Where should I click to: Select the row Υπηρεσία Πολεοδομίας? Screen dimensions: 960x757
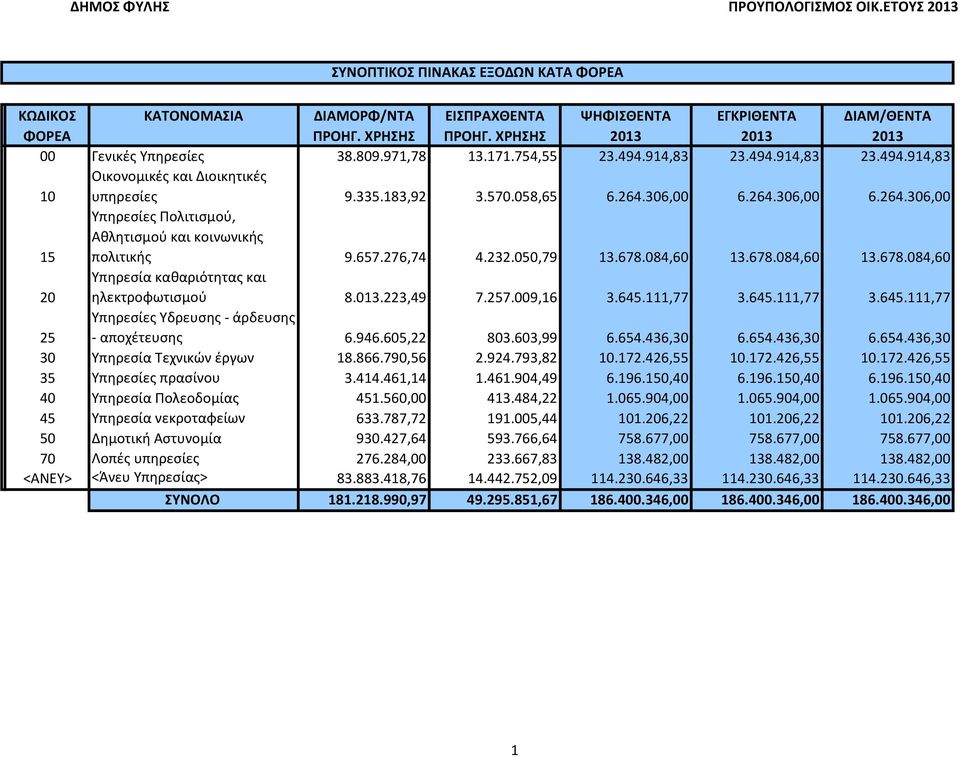[x=165, y=399]
